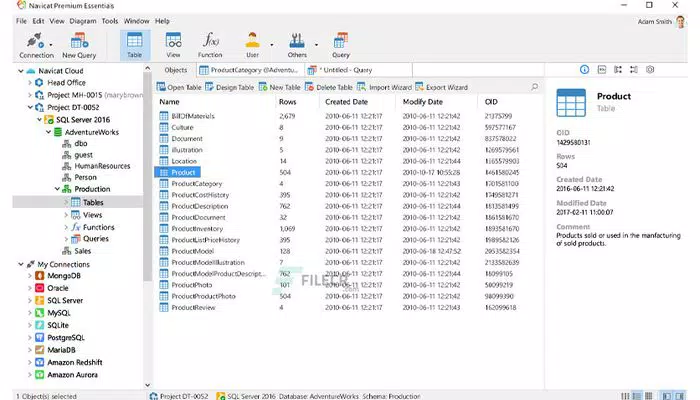The height and width of the screenshot is (400, 700).
Task: Open the User dropdown arrow
Action: click(x=271, y=45)
